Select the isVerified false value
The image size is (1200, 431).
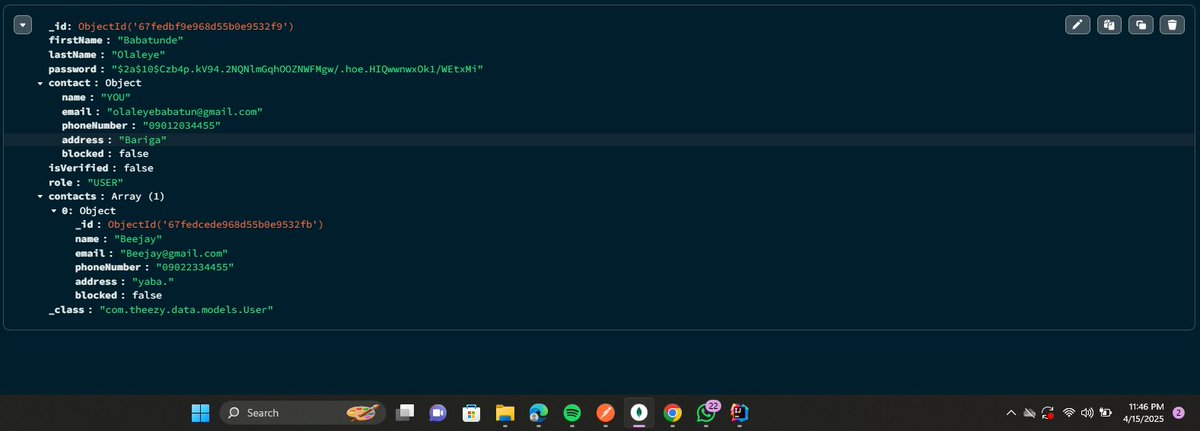138,168
